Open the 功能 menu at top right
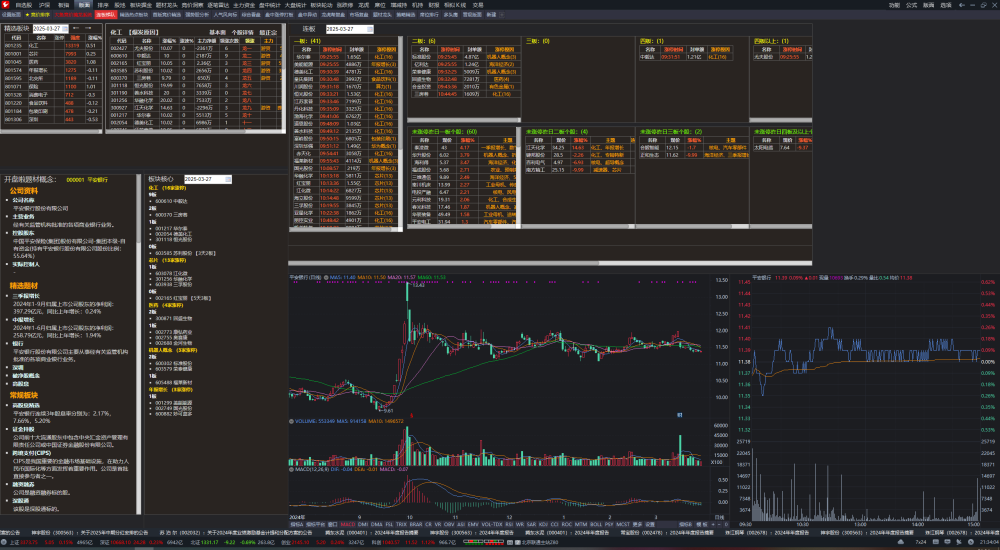 894,4
